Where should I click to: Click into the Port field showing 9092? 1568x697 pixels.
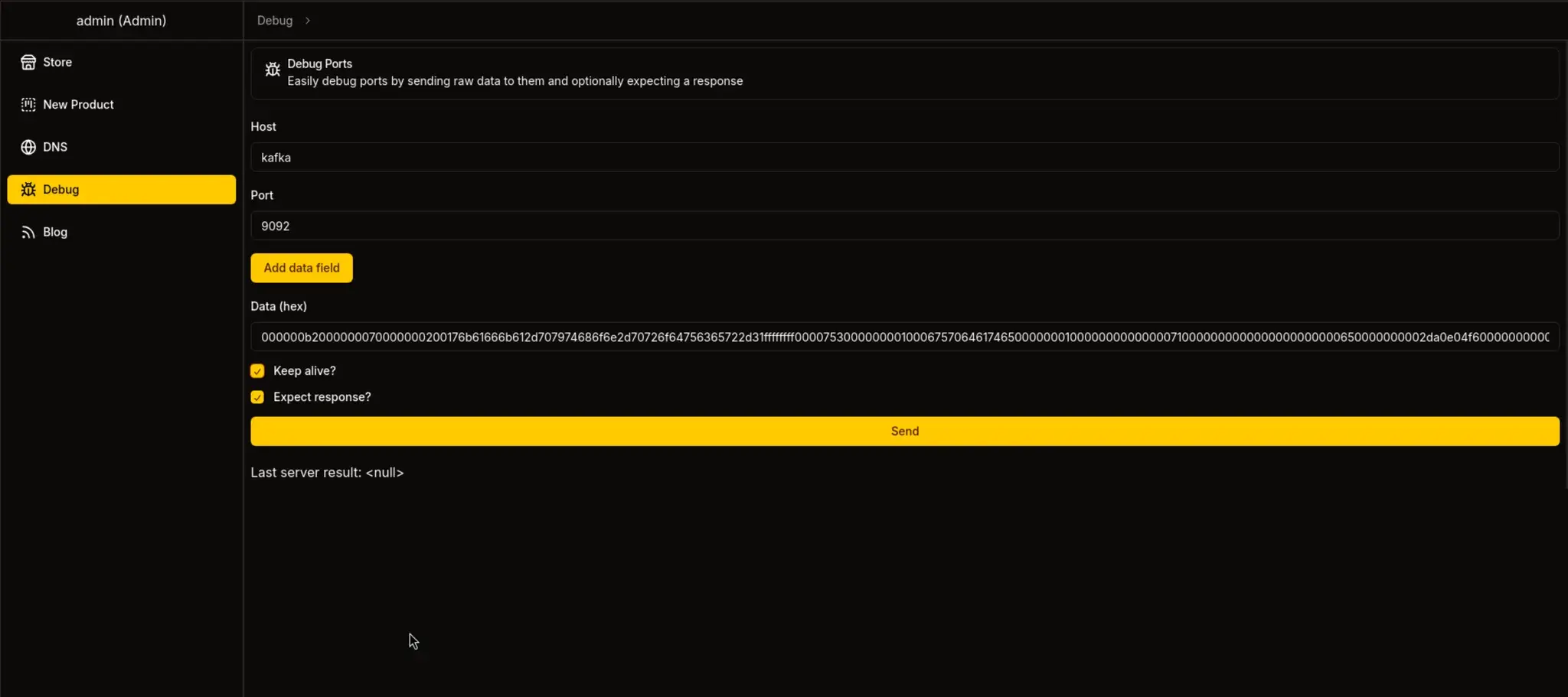904,226
